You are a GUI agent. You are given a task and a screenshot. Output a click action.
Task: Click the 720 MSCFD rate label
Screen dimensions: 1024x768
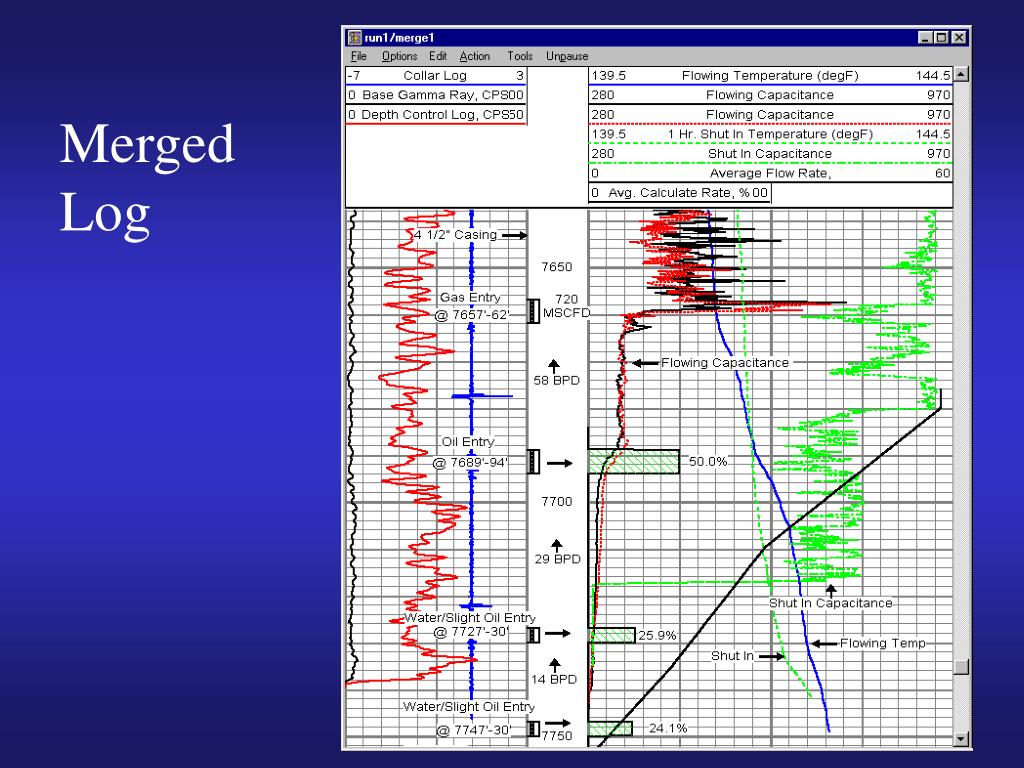566,306
